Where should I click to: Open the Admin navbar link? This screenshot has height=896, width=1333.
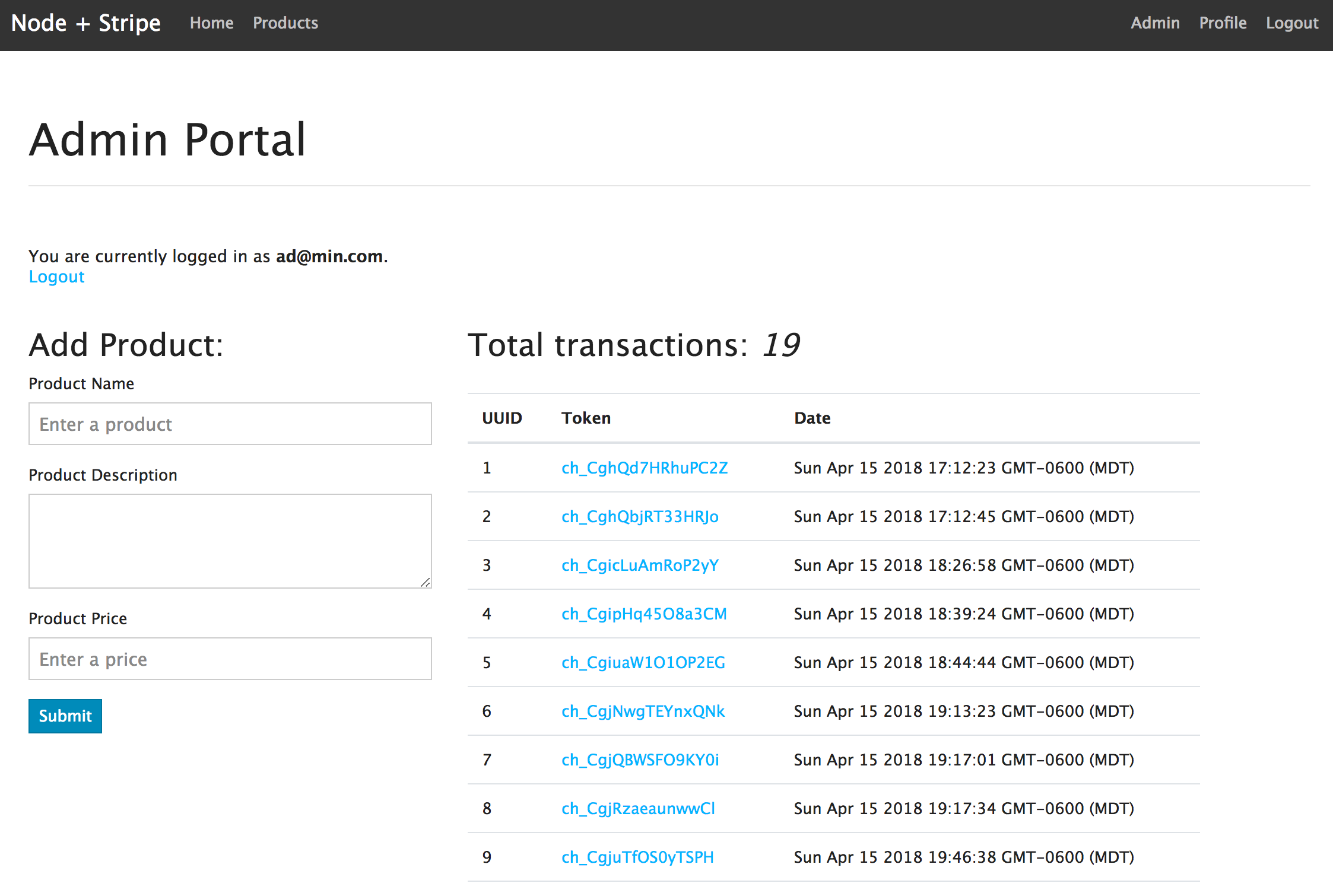point(1155,23)
